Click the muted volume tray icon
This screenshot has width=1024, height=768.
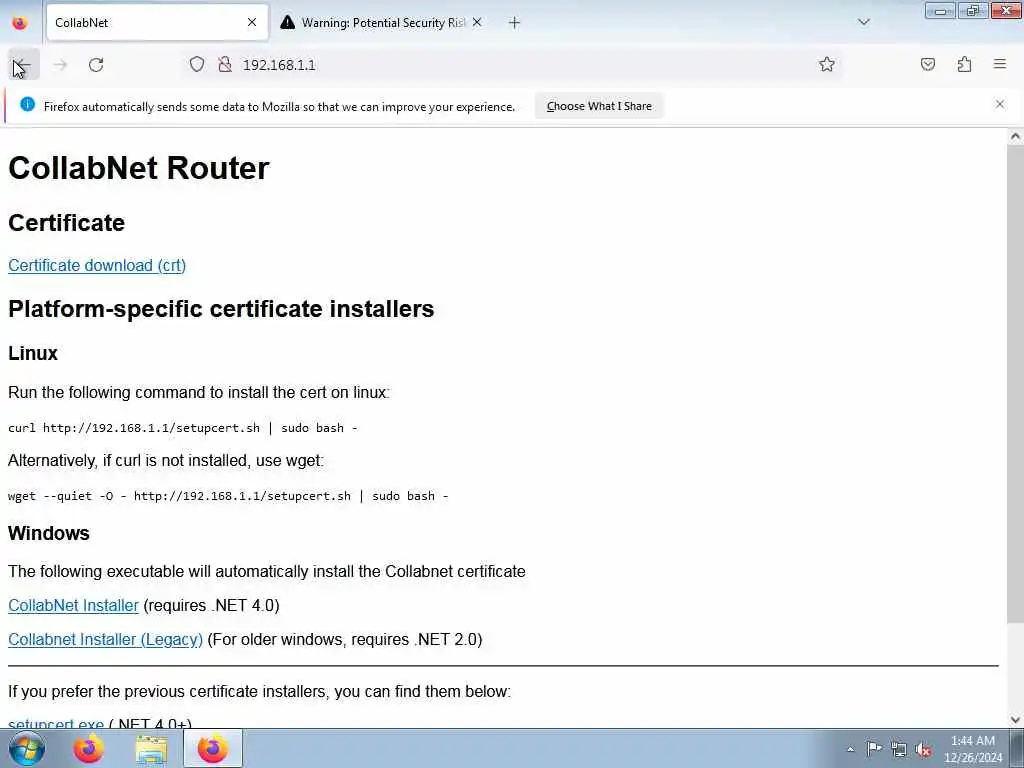point(923,749)
